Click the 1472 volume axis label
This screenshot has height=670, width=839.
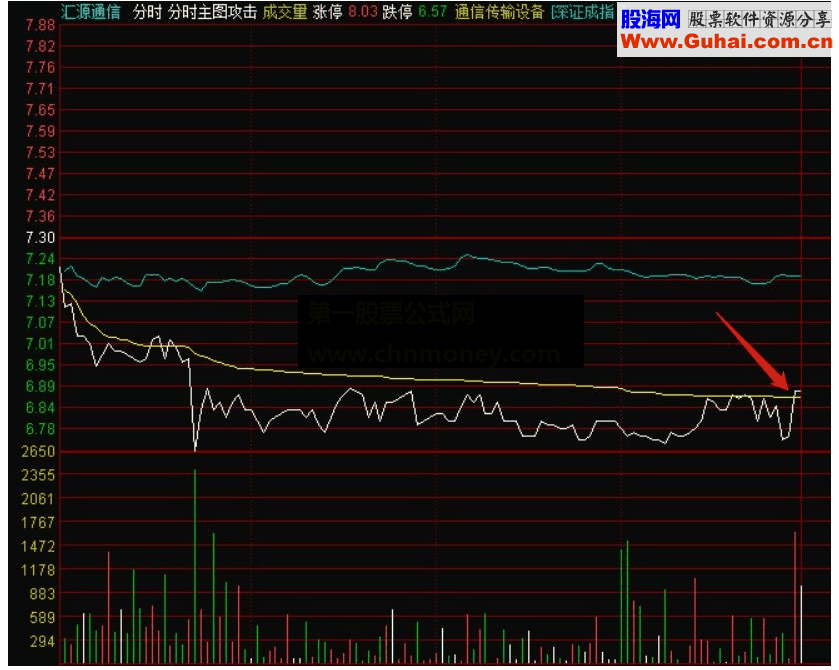[38, 546]
